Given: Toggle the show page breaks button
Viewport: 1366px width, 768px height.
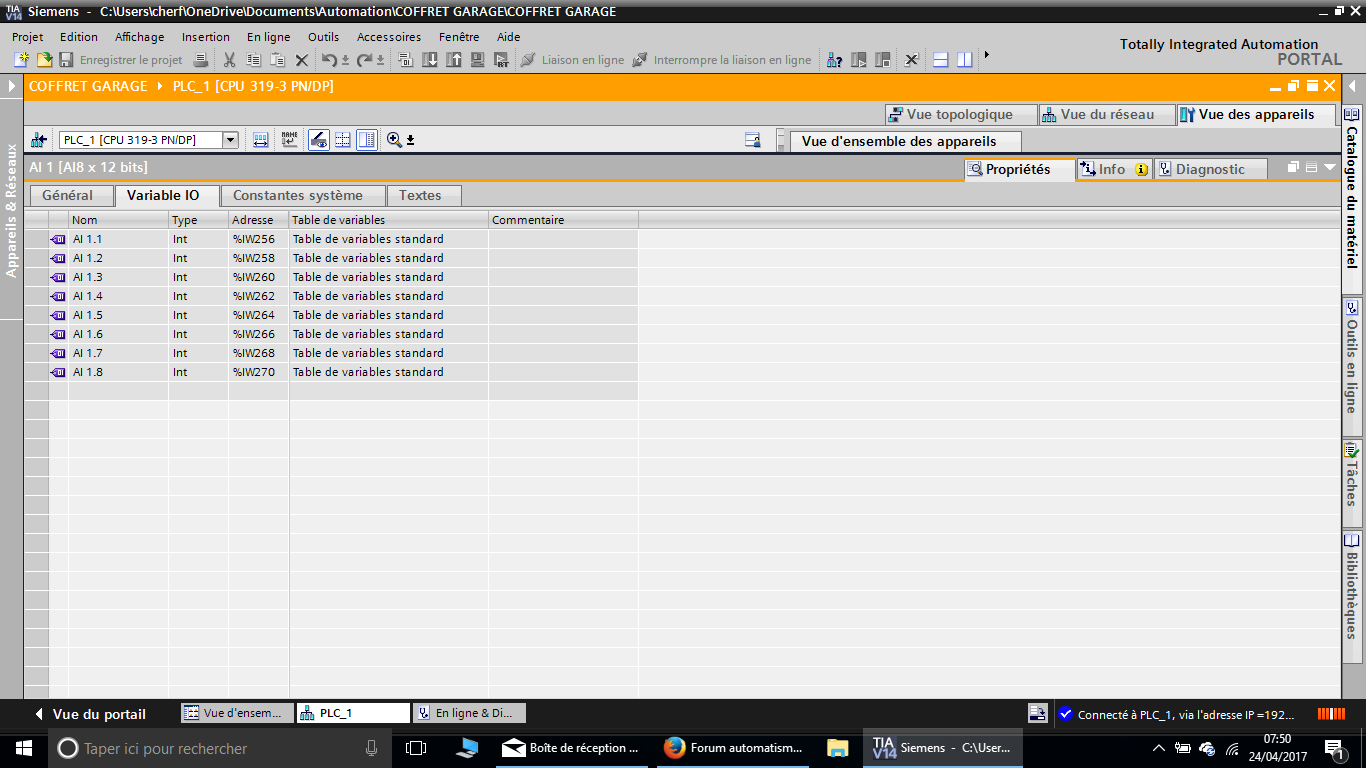Looking at the screenshot, I should click(342, 140).
